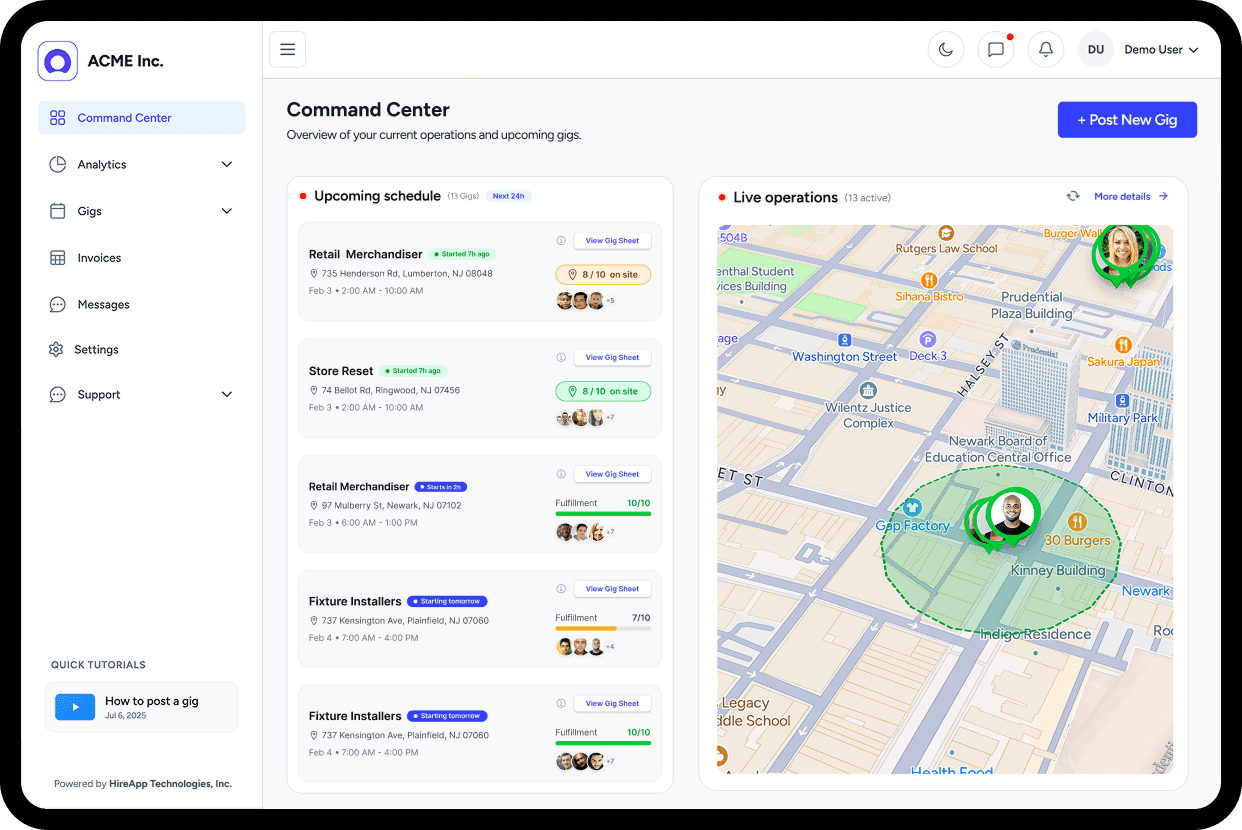Screen dimensions: 1242x830
Task: Click info icon on Store Reset card
Action: coord(561,357)
